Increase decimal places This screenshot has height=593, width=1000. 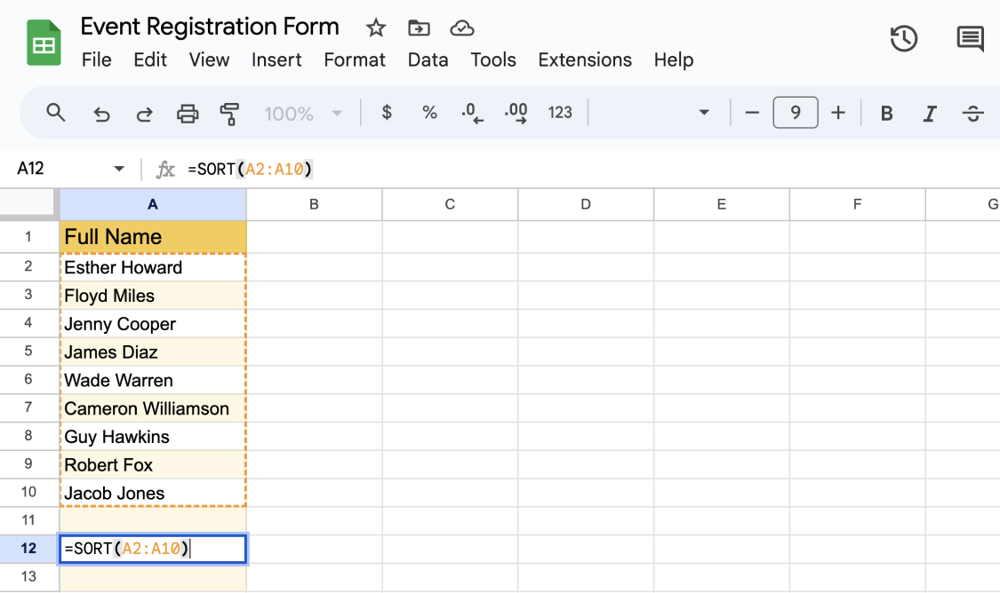point(516,112)
